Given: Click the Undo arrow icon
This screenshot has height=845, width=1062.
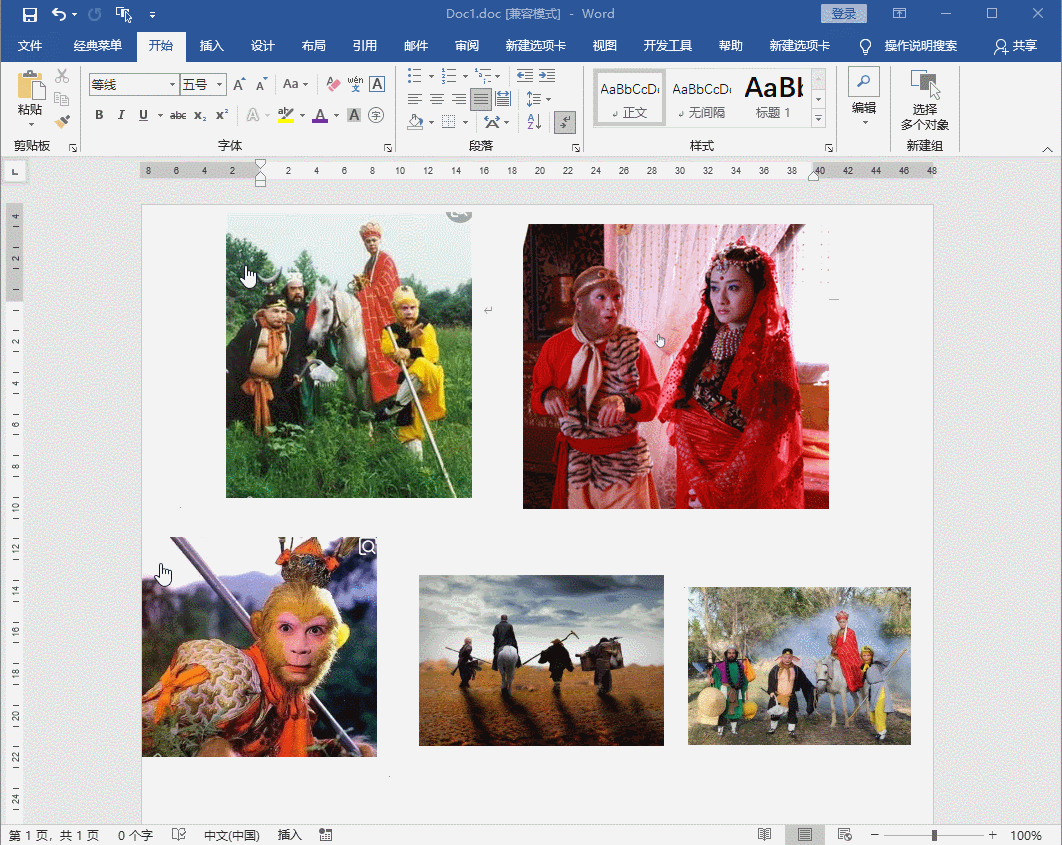Looking at the screenshot, I should tap(59, 14).
